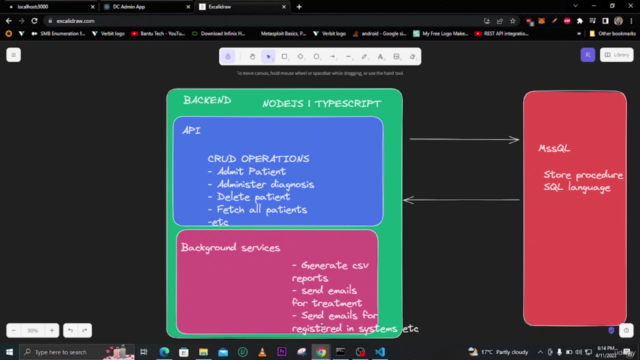Switch to the DC Admin App tab
This screenshot has height=360, width=640.
coord(146,7)
